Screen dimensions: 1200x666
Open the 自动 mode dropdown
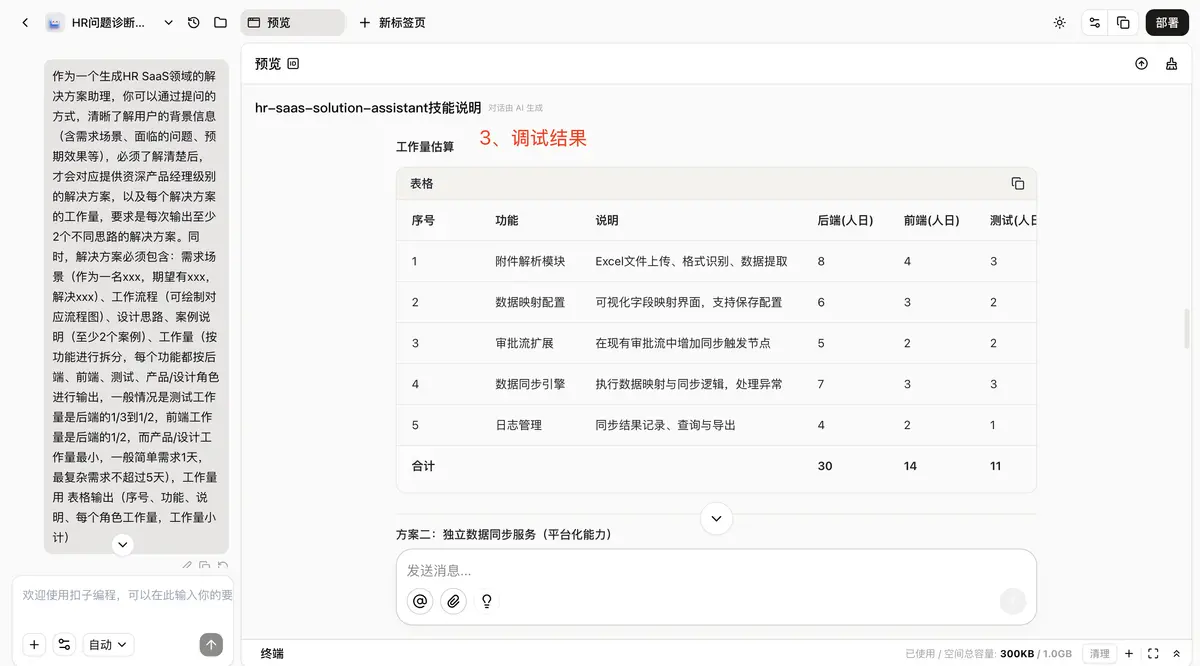point(108,645)
